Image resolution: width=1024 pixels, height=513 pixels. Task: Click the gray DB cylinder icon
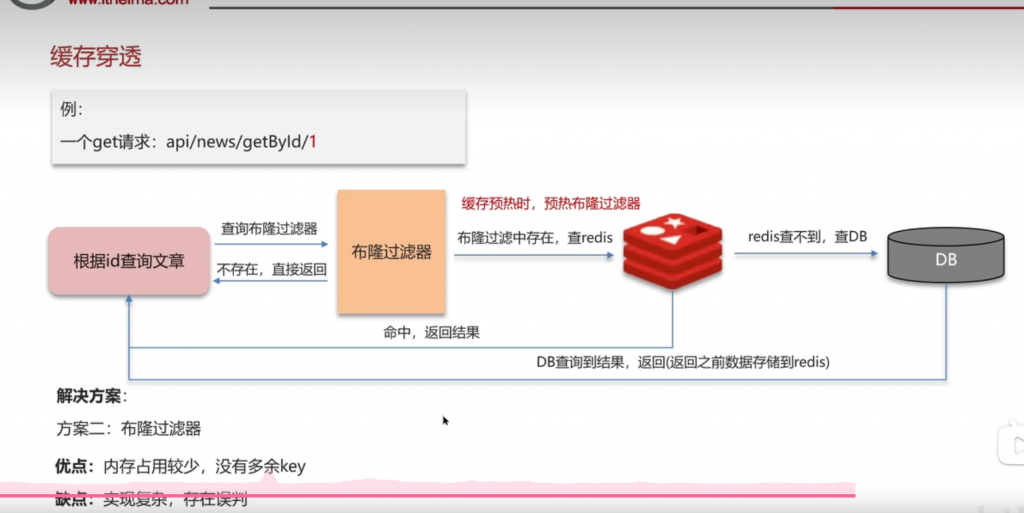click(x=945, y=259)
